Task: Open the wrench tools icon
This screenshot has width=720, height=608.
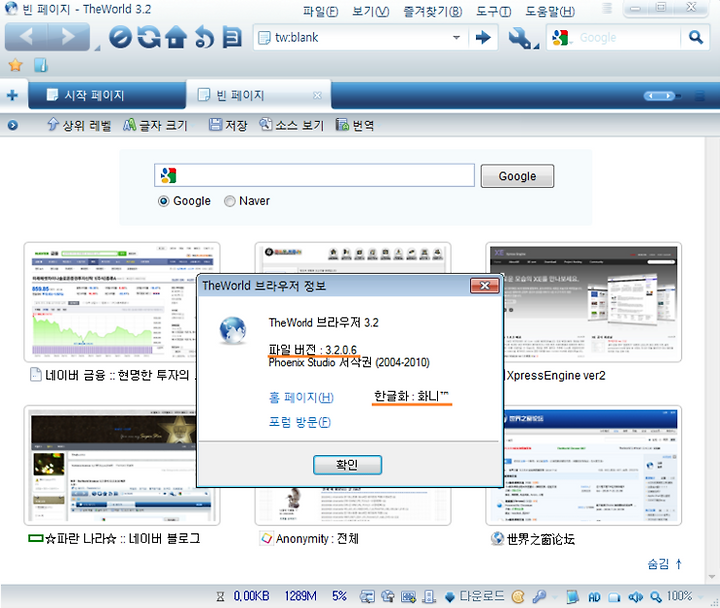Action: pos(519,38)
